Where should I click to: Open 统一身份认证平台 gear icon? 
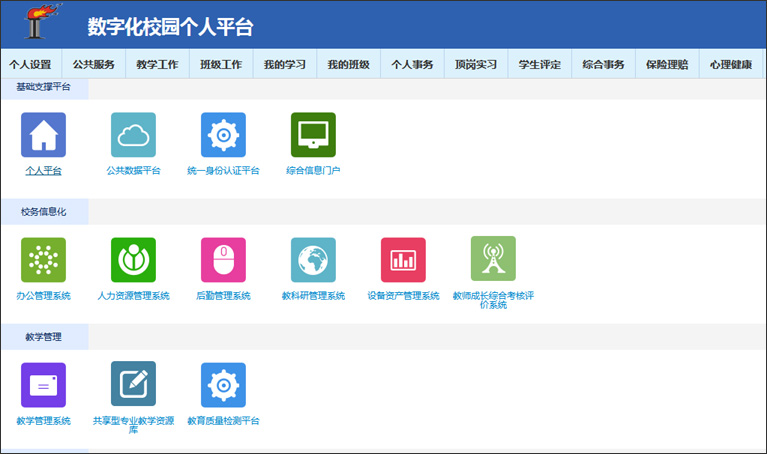click(223, 135)
